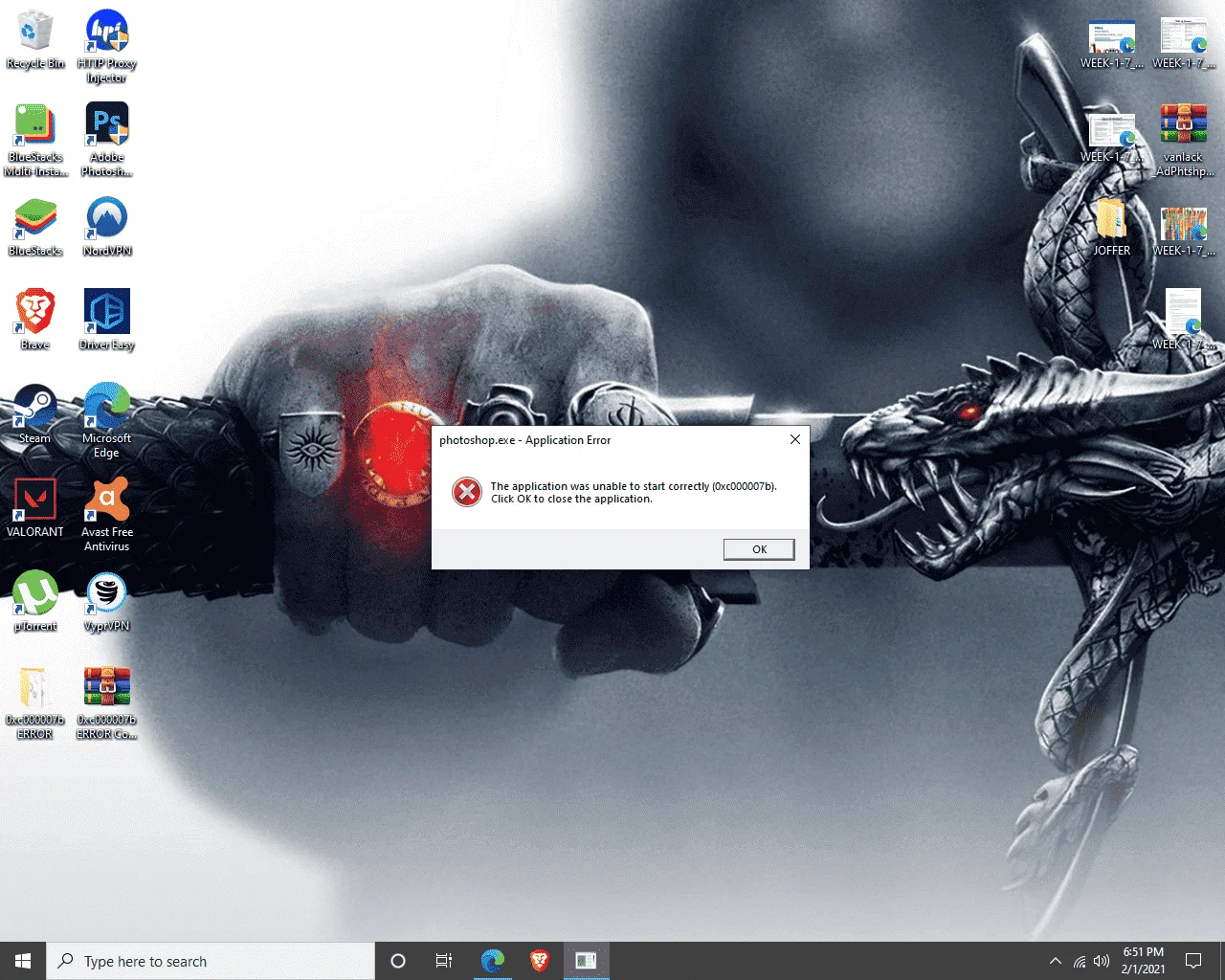Open the Windows Start menu
Viewport: 1225px width, 980px height.
coord(23,961)
